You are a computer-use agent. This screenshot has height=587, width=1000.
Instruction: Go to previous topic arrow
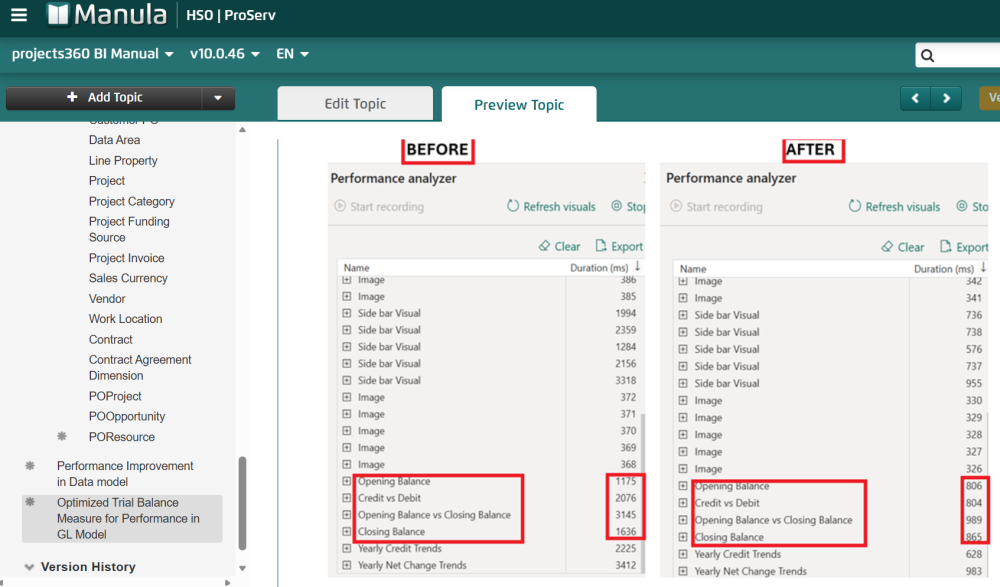915,98
